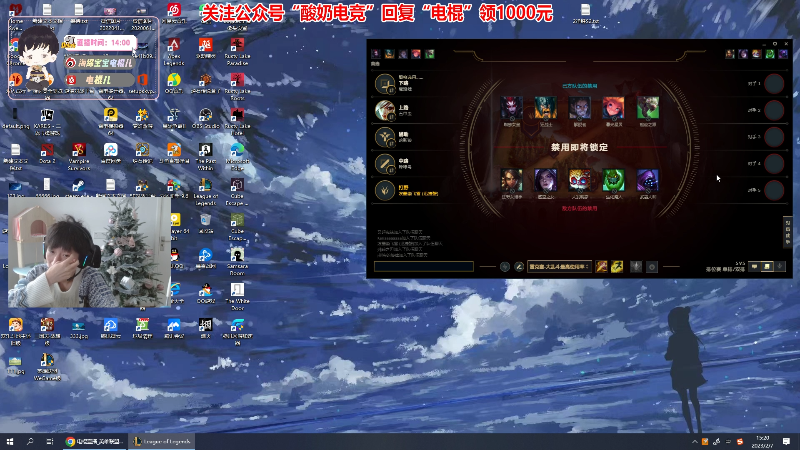Click the bottom lane role slot icon
This screenshot has height=450, width=800.
click(x=385, y=84)
